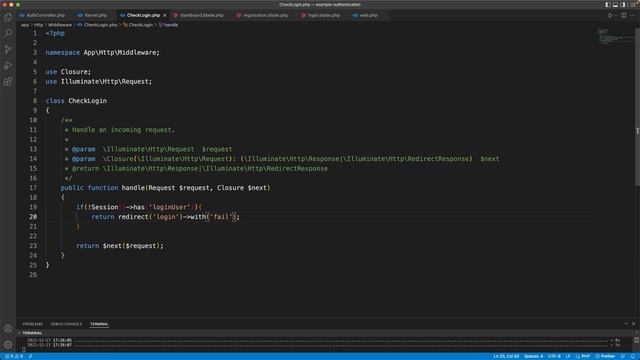640x360 pixels.
Task: Click the 'class CheckLogin' declaration
Action: tap(76, 100)
